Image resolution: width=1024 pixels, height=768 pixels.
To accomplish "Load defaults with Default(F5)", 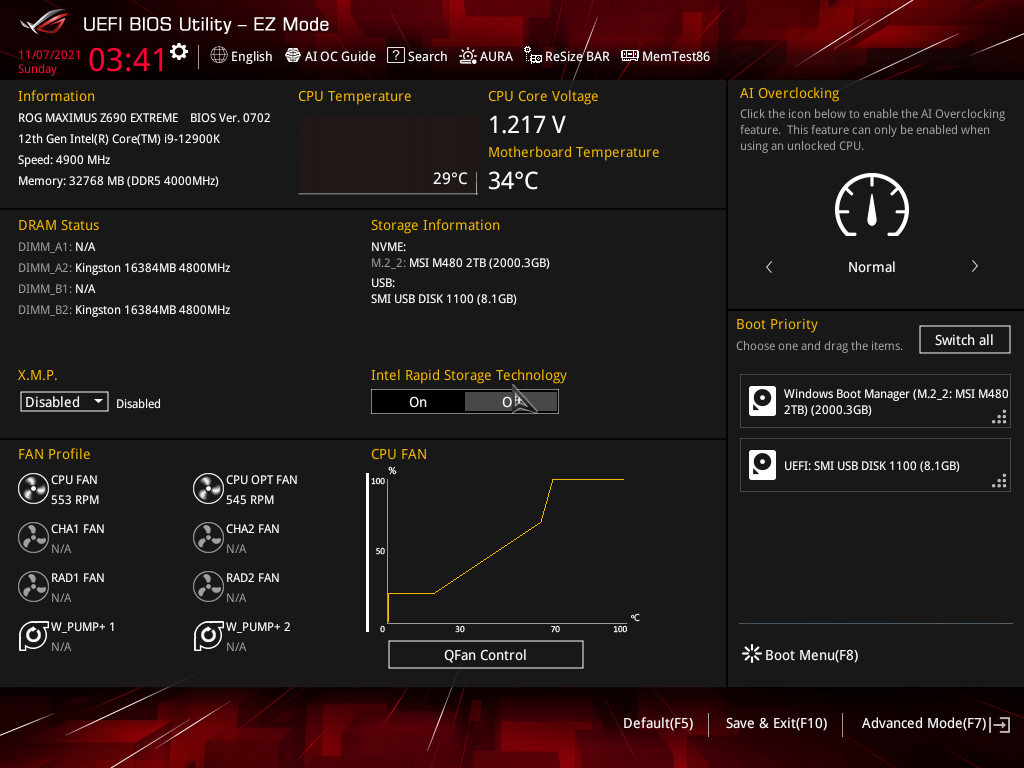I will coord(658,723).
